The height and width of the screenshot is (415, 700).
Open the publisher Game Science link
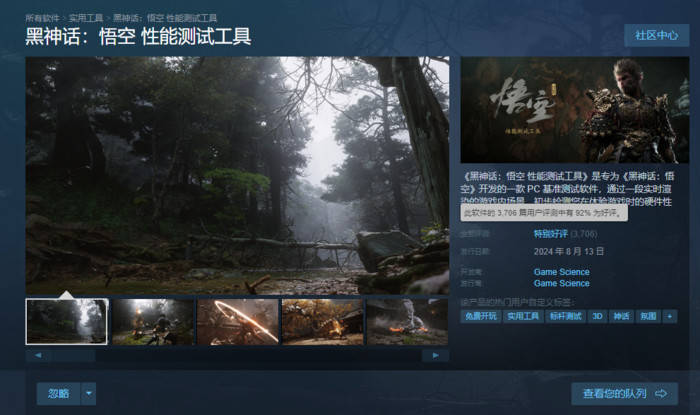point(561,283)
